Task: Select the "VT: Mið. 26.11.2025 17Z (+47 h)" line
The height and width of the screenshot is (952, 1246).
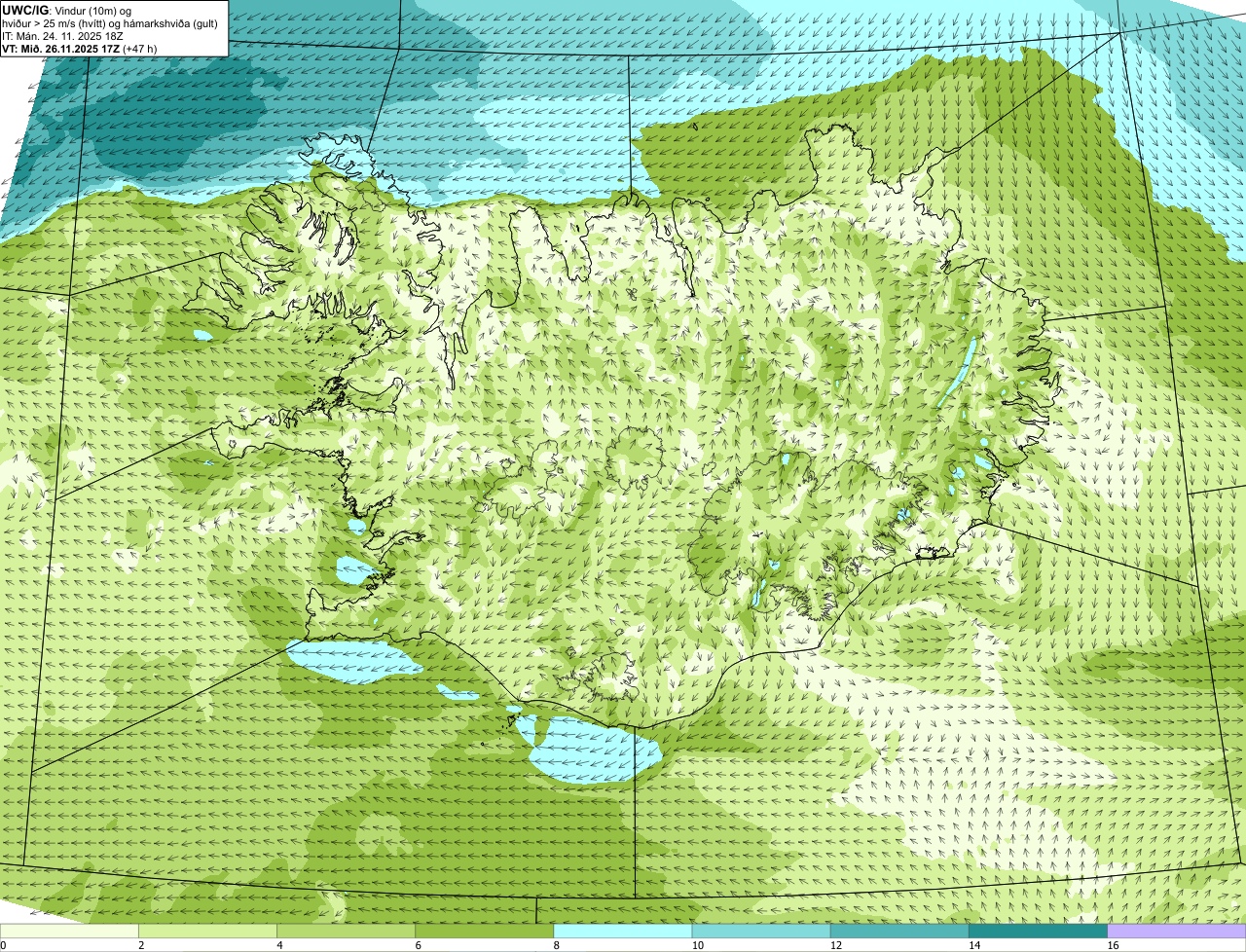Action: pyautogui.click(x=80, y=49)
